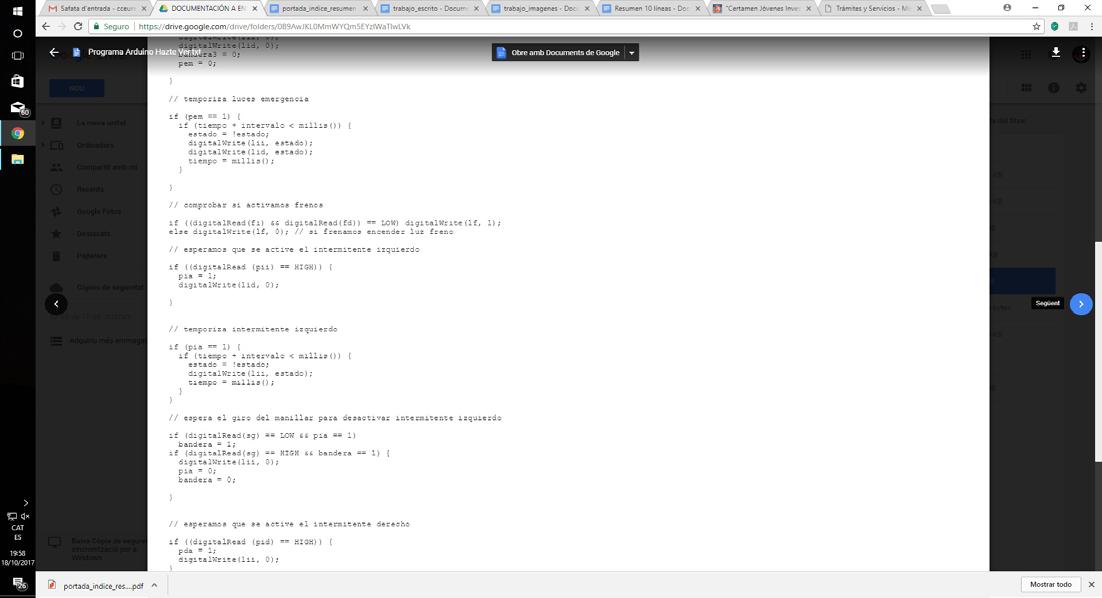Open the preview more-actions menu

[1083, 53]
